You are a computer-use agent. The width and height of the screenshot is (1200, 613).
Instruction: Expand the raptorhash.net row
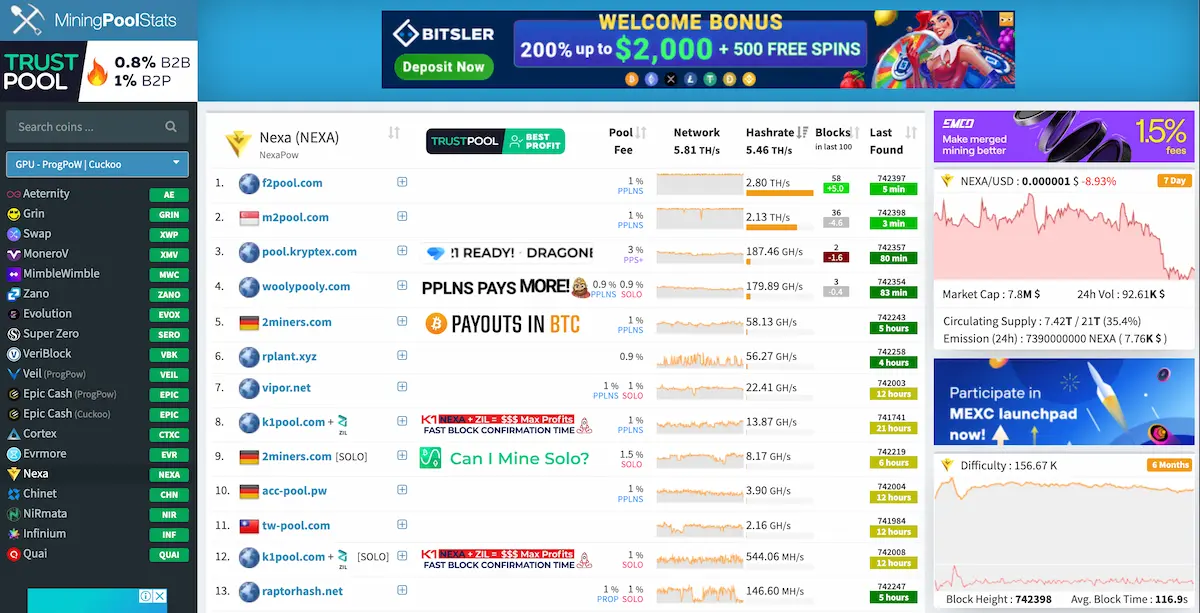(x=402, y=590)
